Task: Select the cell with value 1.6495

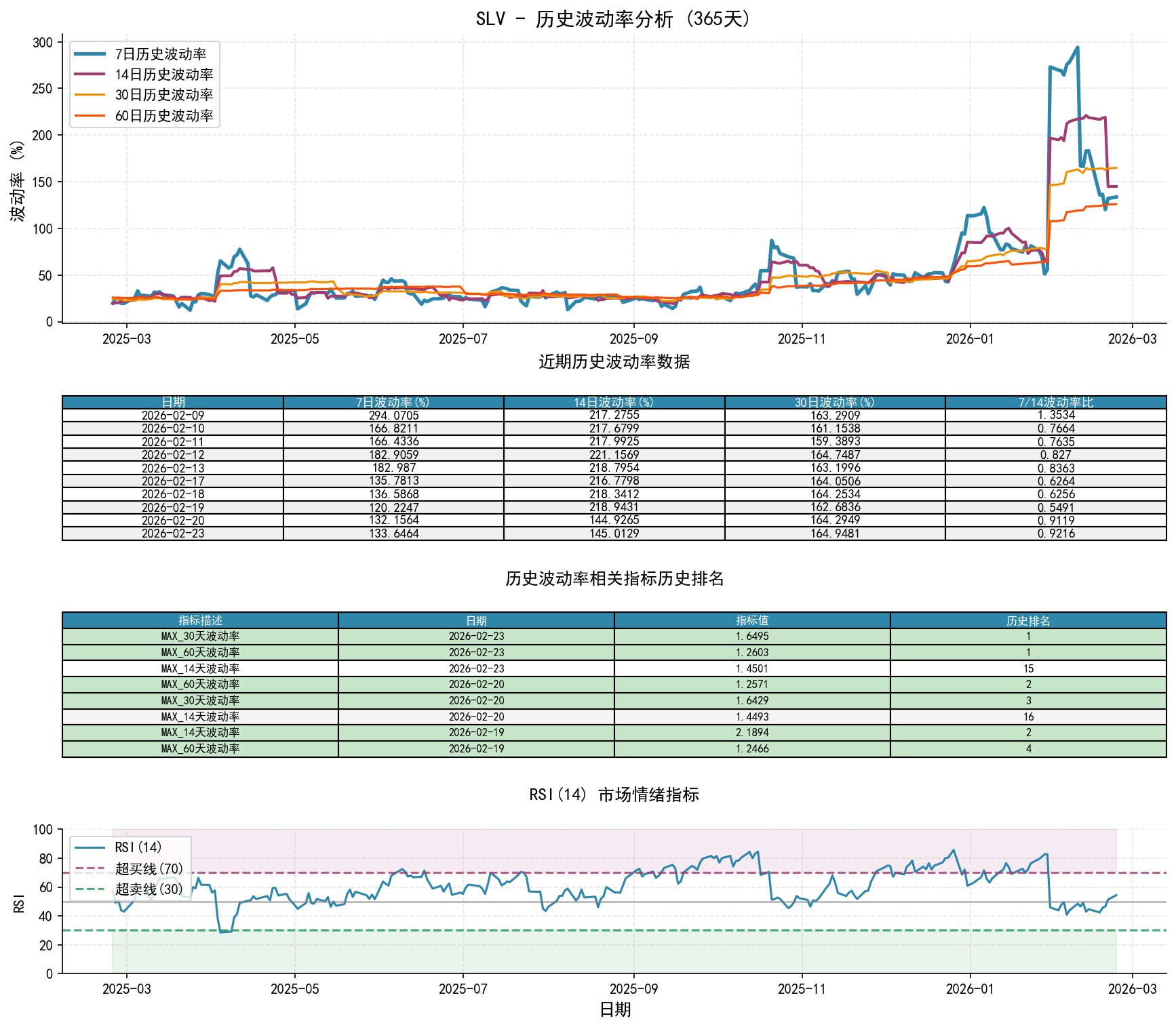Action: tap(752, 637)
